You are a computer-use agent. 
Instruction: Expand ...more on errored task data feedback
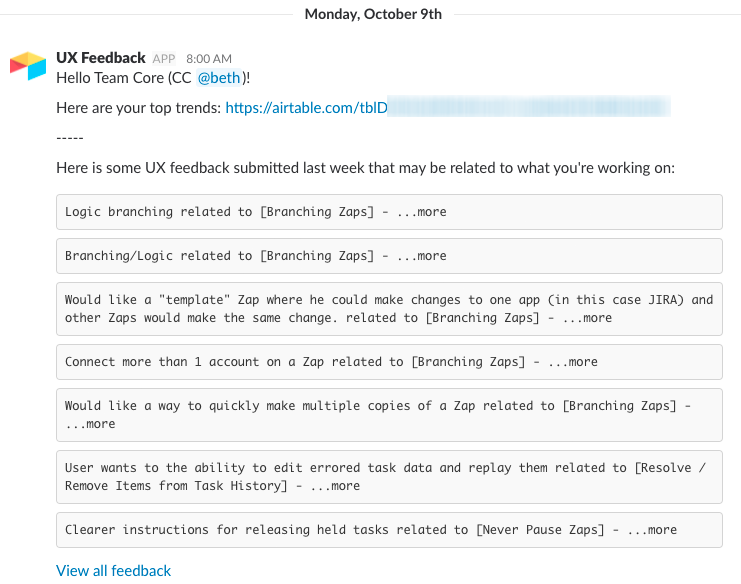335,486
